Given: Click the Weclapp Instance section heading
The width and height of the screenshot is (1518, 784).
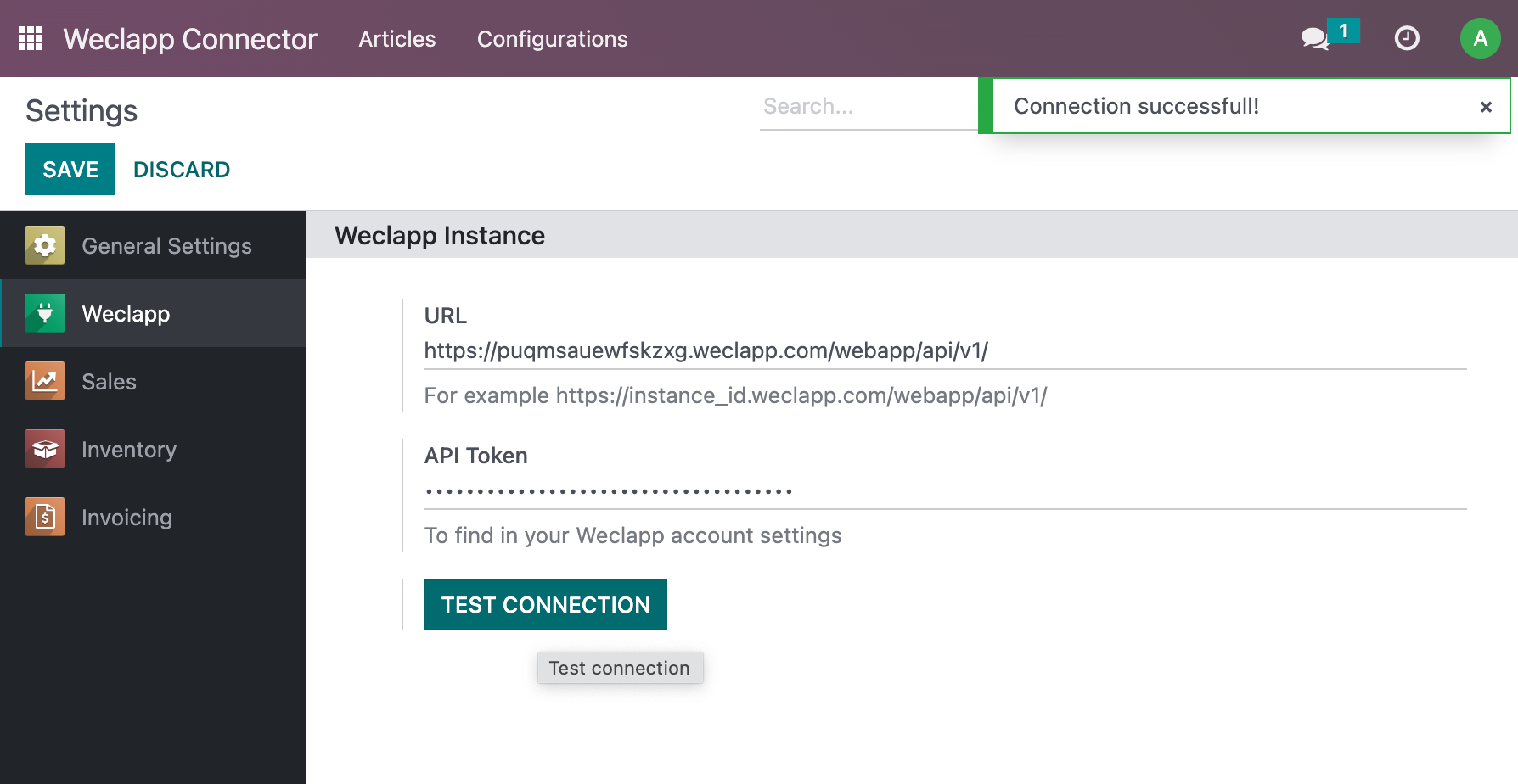Looking at the screenshot, I should coord(440,235).
